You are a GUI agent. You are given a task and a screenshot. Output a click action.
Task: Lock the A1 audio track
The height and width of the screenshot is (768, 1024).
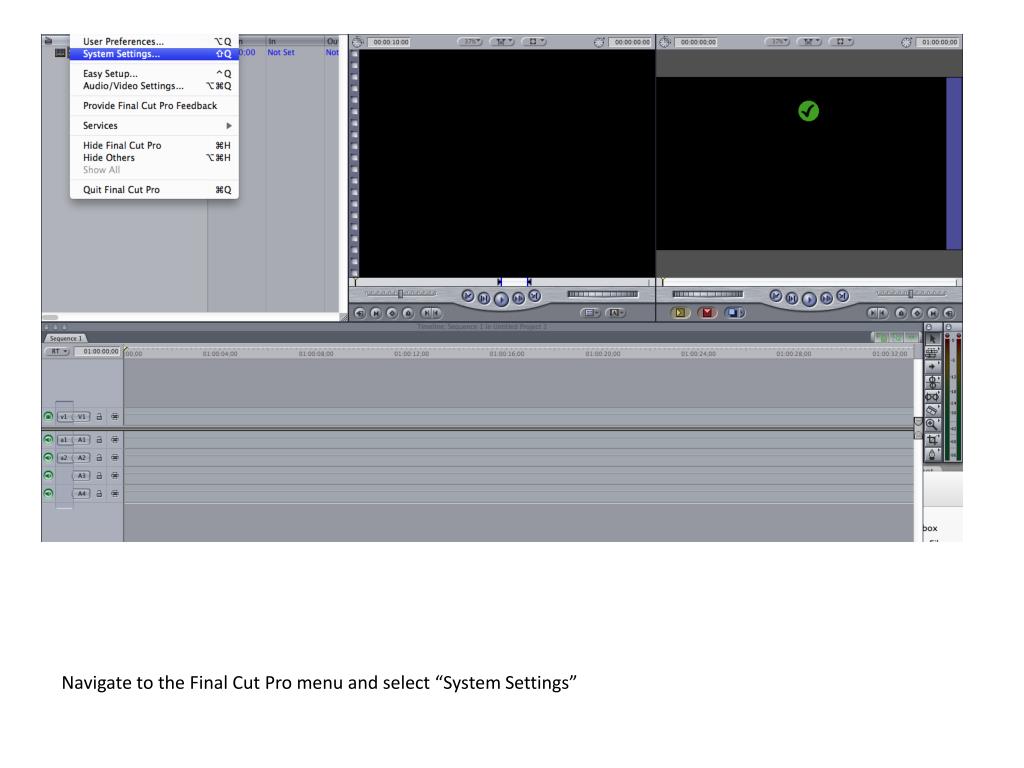click(x=99, y=440)
